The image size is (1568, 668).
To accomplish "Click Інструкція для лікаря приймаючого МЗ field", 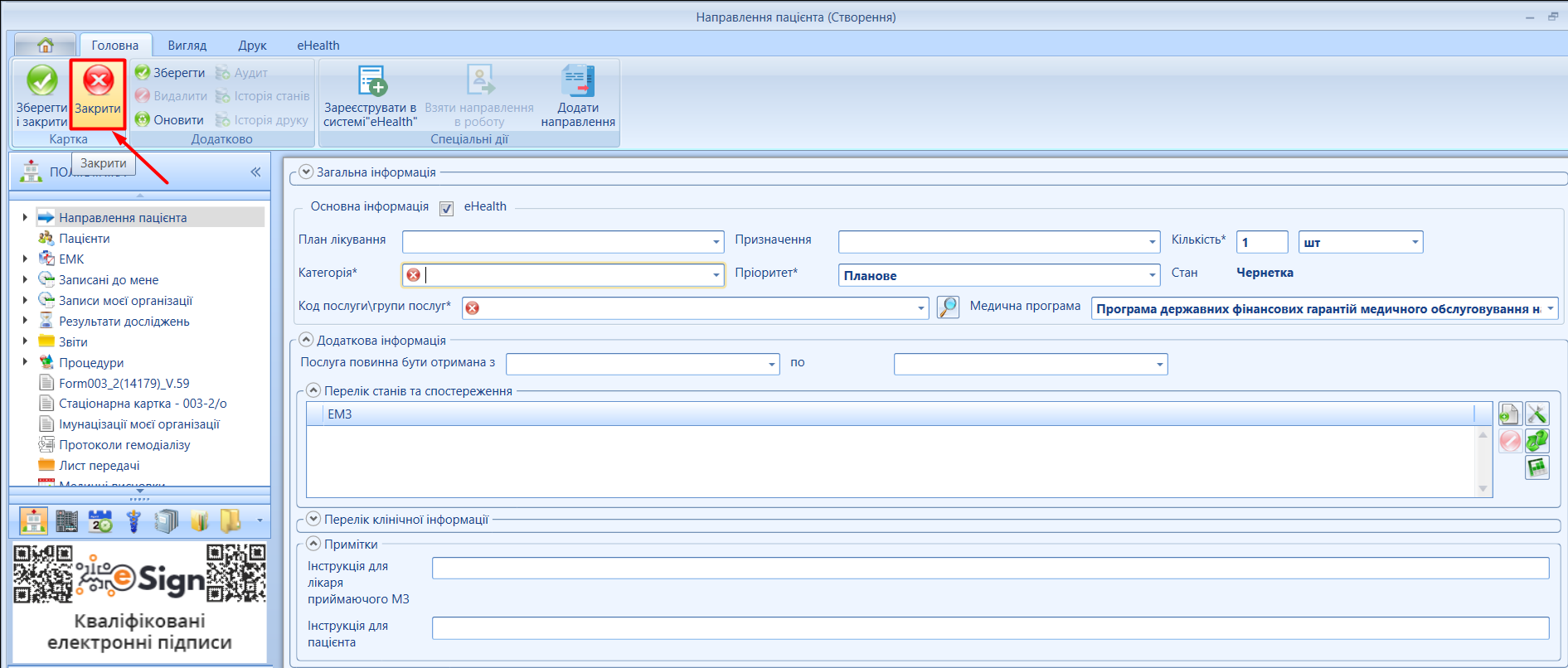I will click(x=990, y=568).
